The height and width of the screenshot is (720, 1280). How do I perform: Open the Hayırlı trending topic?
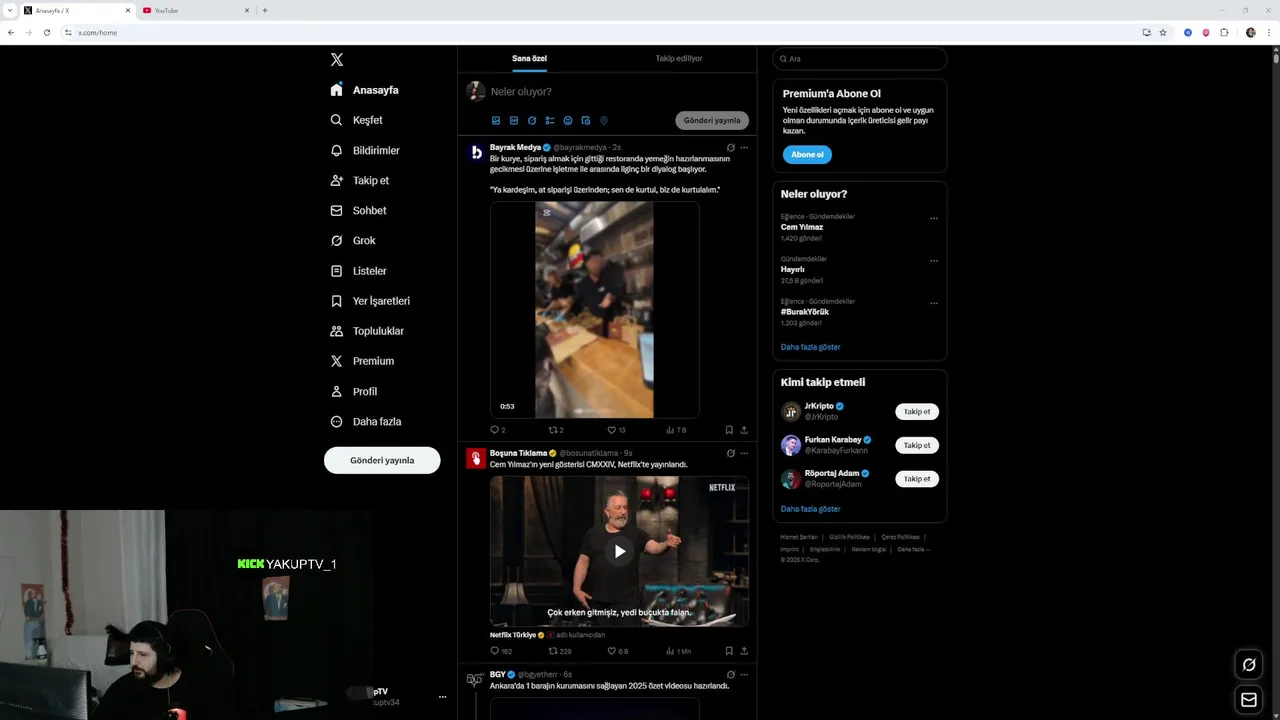point(793,269)
